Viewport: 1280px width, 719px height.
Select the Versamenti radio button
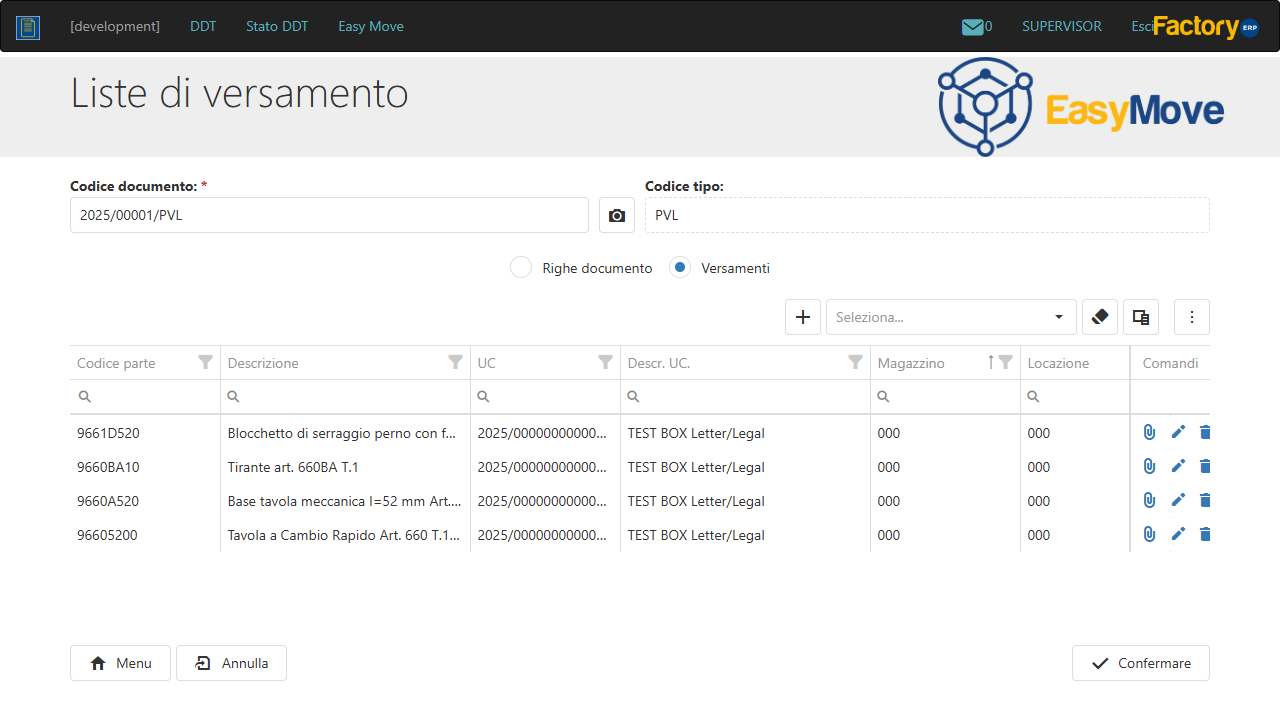680,268
